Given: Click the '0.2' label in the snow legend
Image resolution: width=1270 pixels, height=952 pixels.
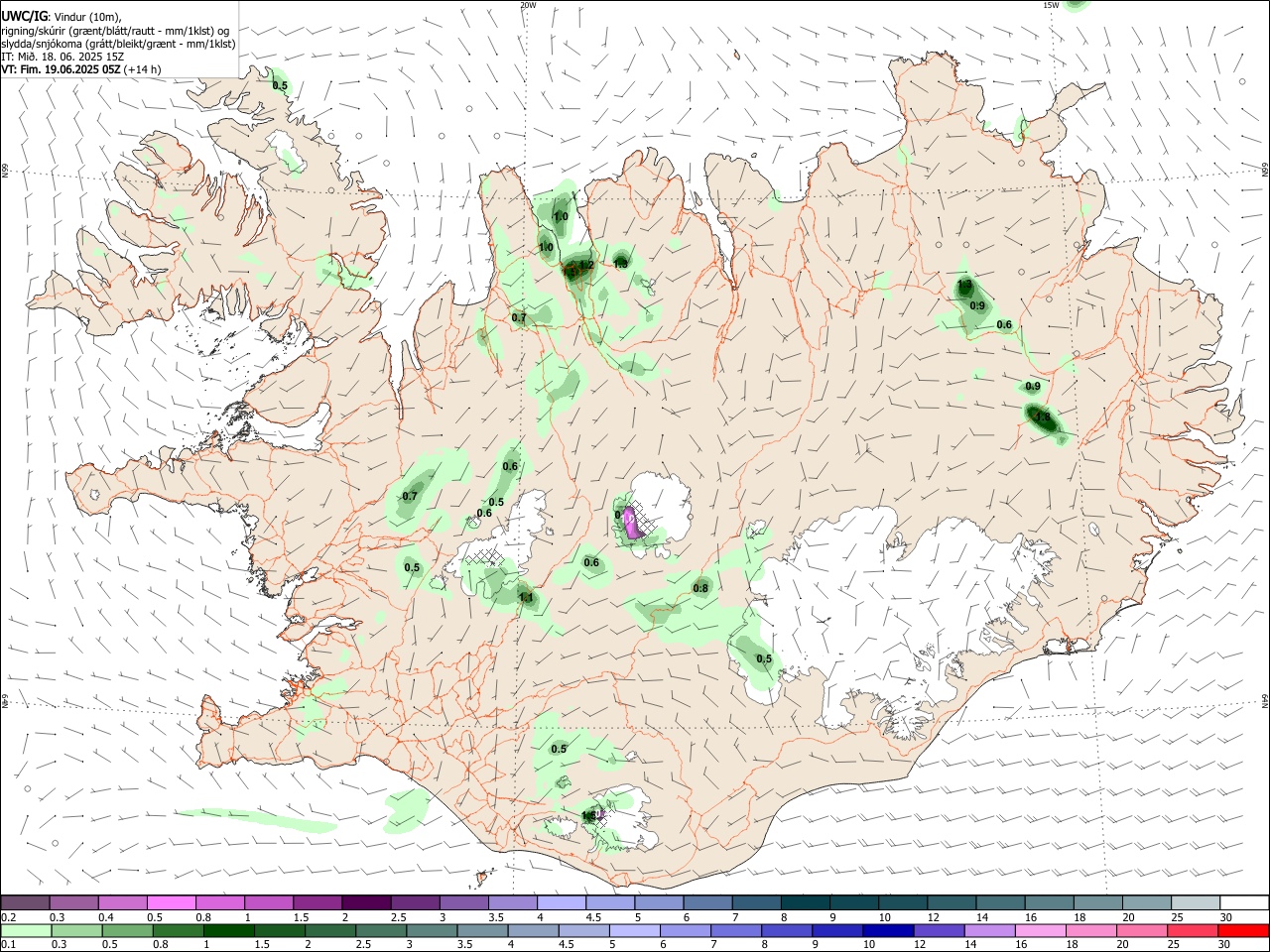Looking at the screenshot, I should pyautogui.click(x=8, y=917).
